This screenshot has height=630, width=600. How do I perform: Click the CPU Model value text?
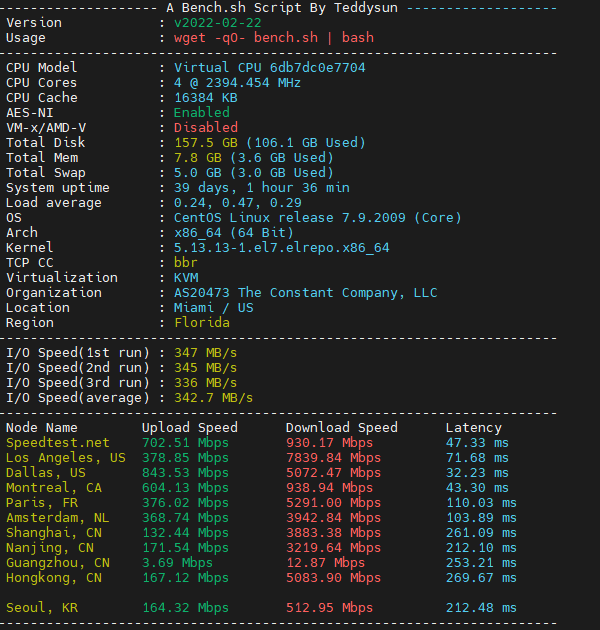tap(269, 68)
